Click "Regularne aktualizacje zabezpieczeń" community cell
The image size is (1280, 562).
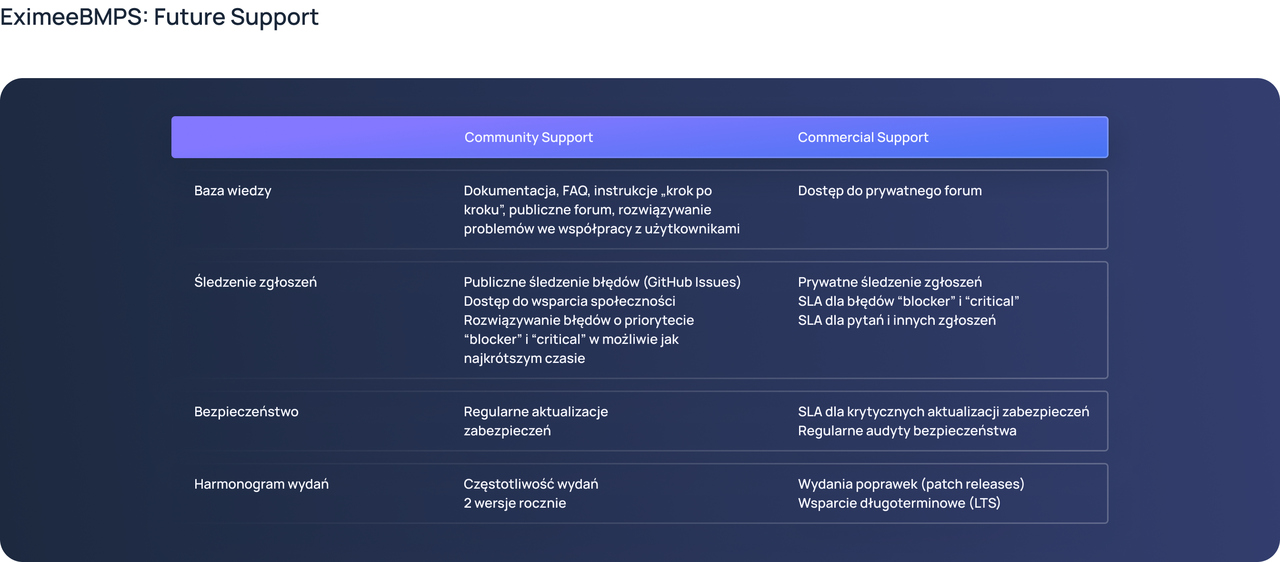(x=535, y=421)
